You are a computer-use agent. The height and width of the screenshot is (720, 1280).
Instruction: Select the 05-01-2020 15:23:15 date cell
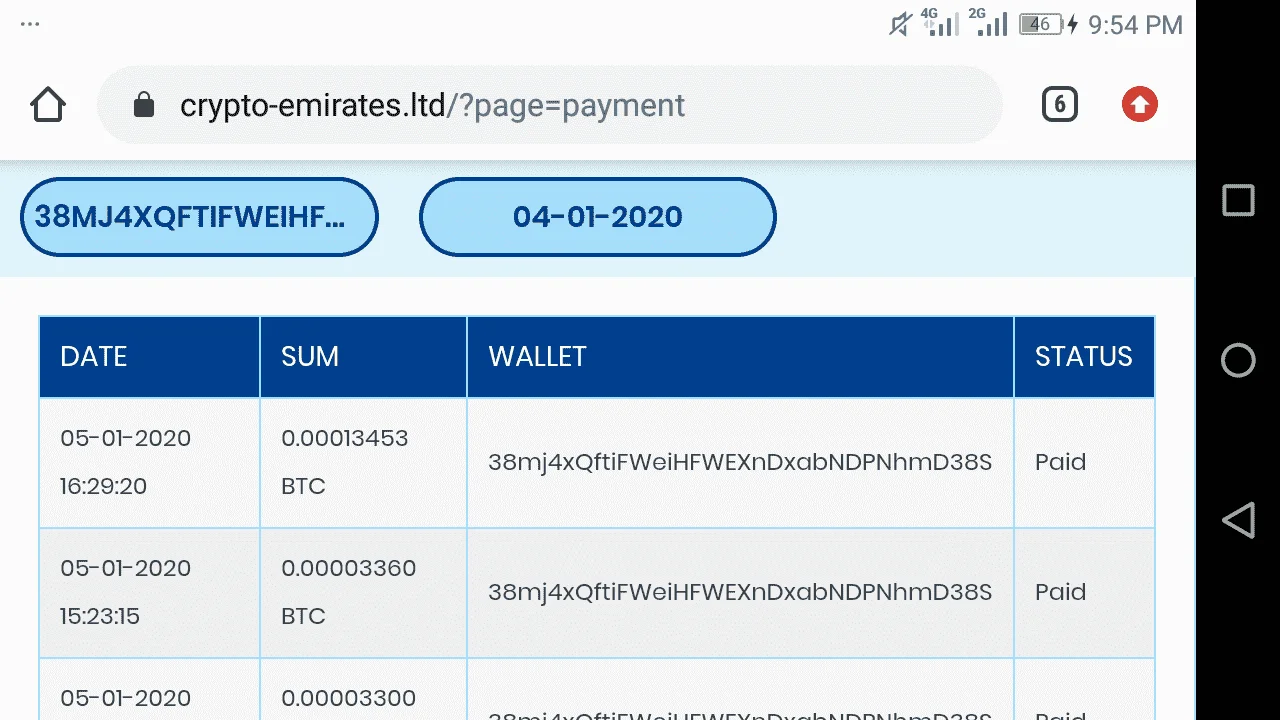click(150, 593)
